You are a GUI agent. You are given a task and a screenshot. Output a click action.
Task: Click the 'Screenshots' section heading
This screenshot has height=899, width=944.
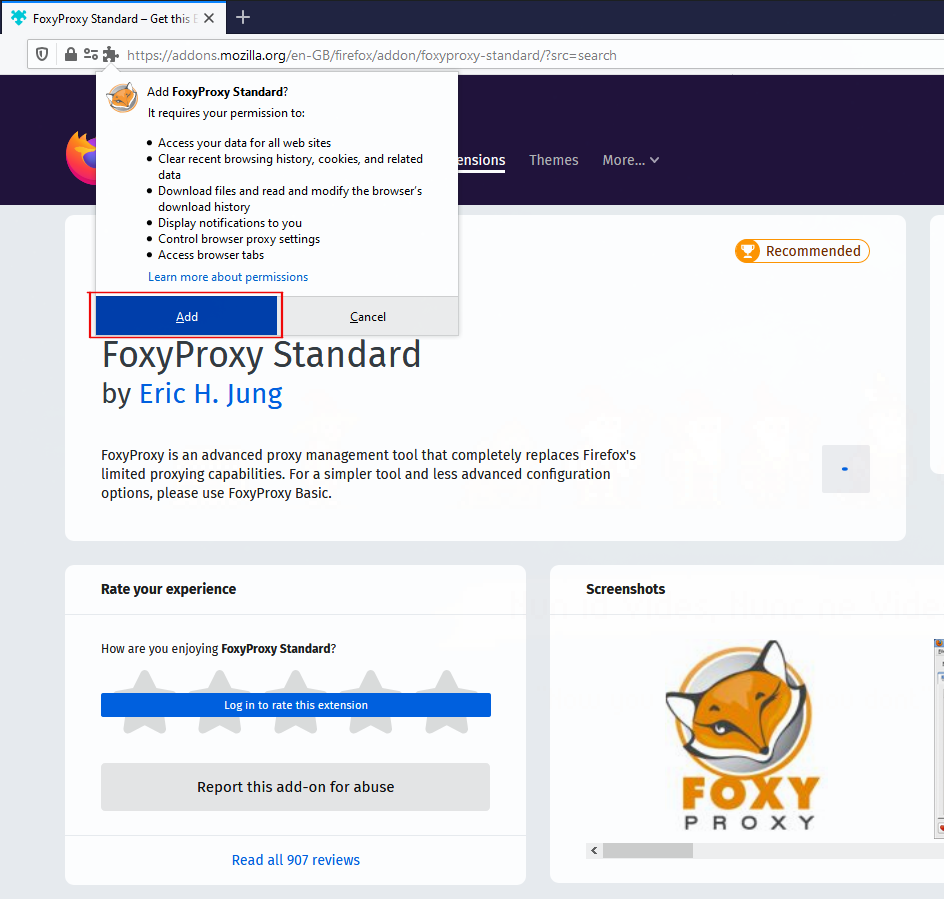click(x=626, y=589)
